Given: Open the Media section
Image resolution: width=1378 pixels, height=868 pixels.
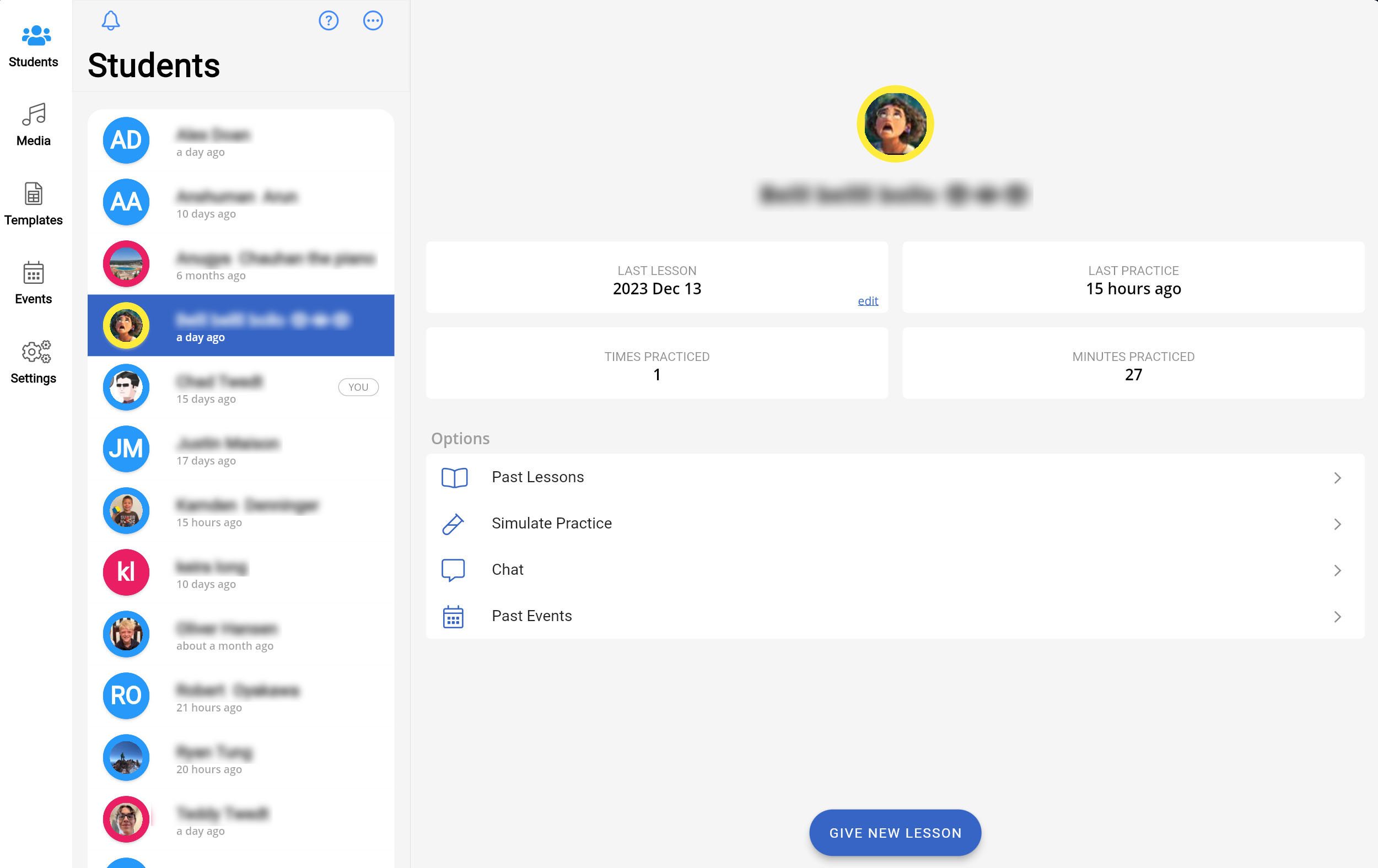Looking at the screenshot, I should (x=33, y=125).
